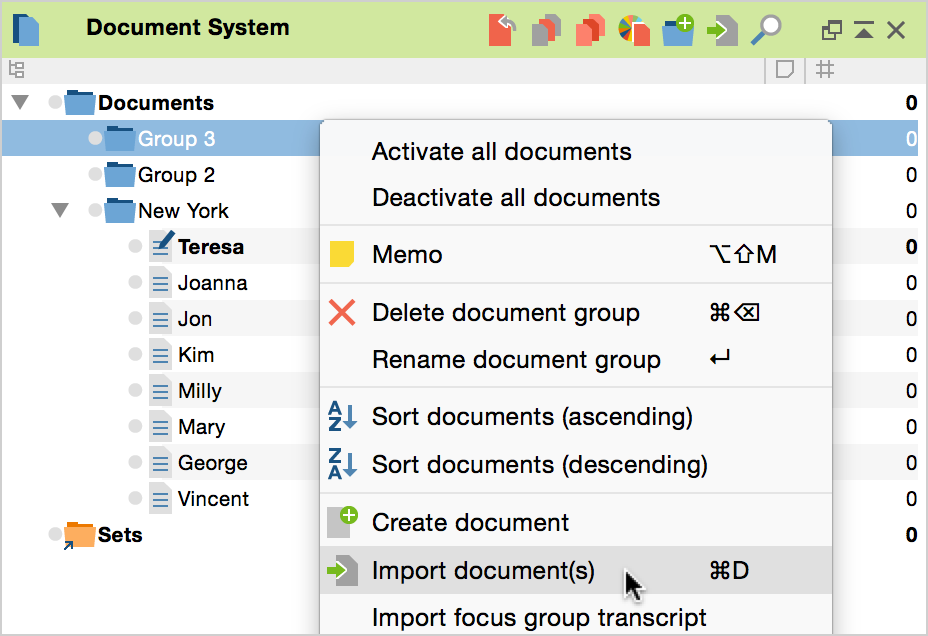928x636 pixels.
Task: Click the gray-and-red stacked documents toolbar icon
Action: click(546, 29)
